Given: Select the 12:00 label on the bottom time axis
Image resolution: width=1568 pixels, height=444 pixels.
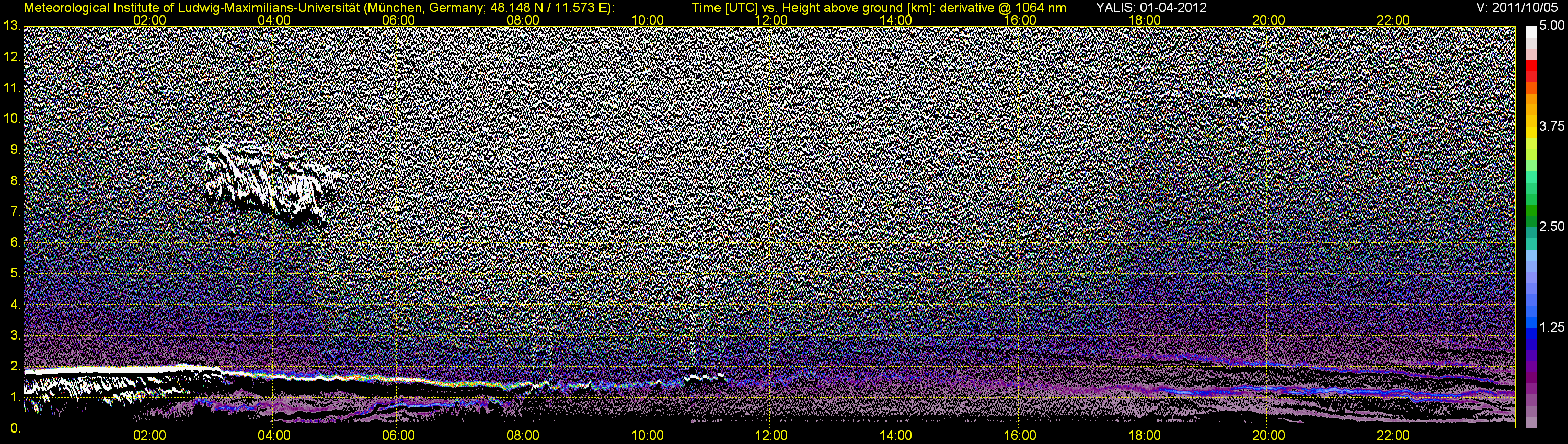Looking at the screenshot, I should click(771, 436).
